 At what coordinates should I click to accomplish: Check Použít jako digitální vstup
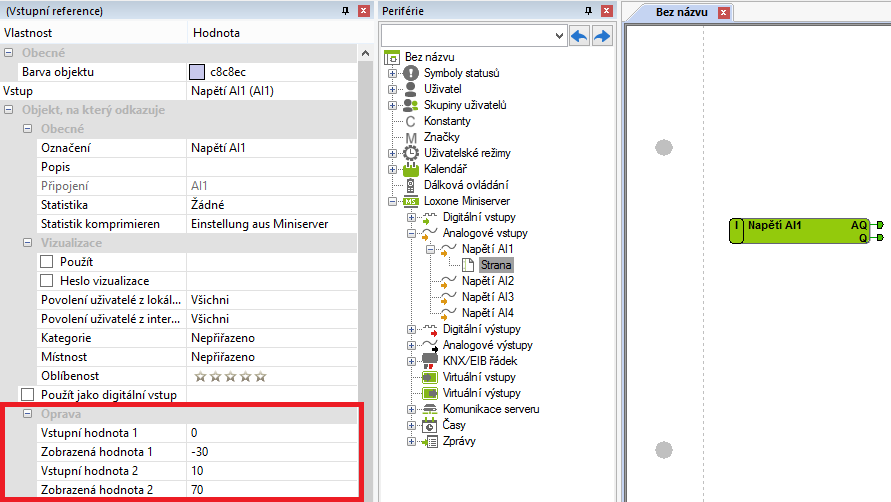tap(27, 395)
